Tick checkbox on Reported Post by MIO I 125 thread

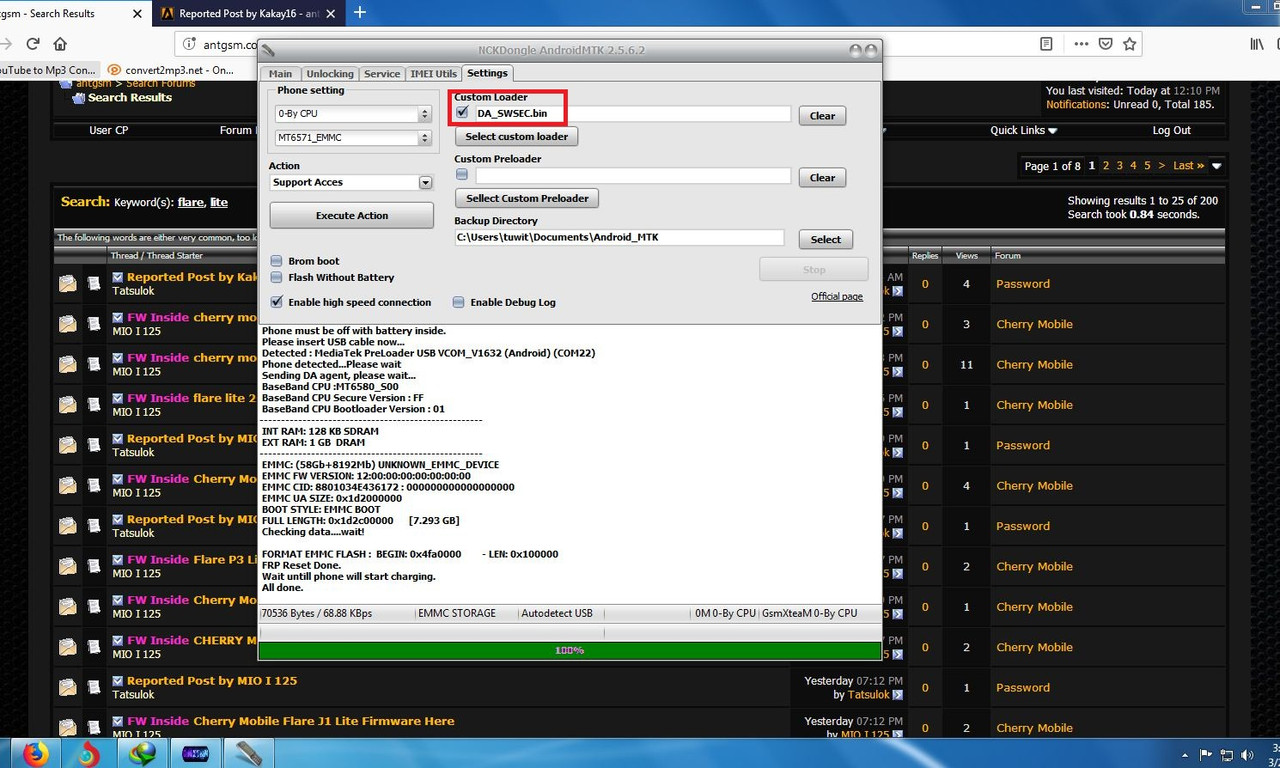click(118, 681)
